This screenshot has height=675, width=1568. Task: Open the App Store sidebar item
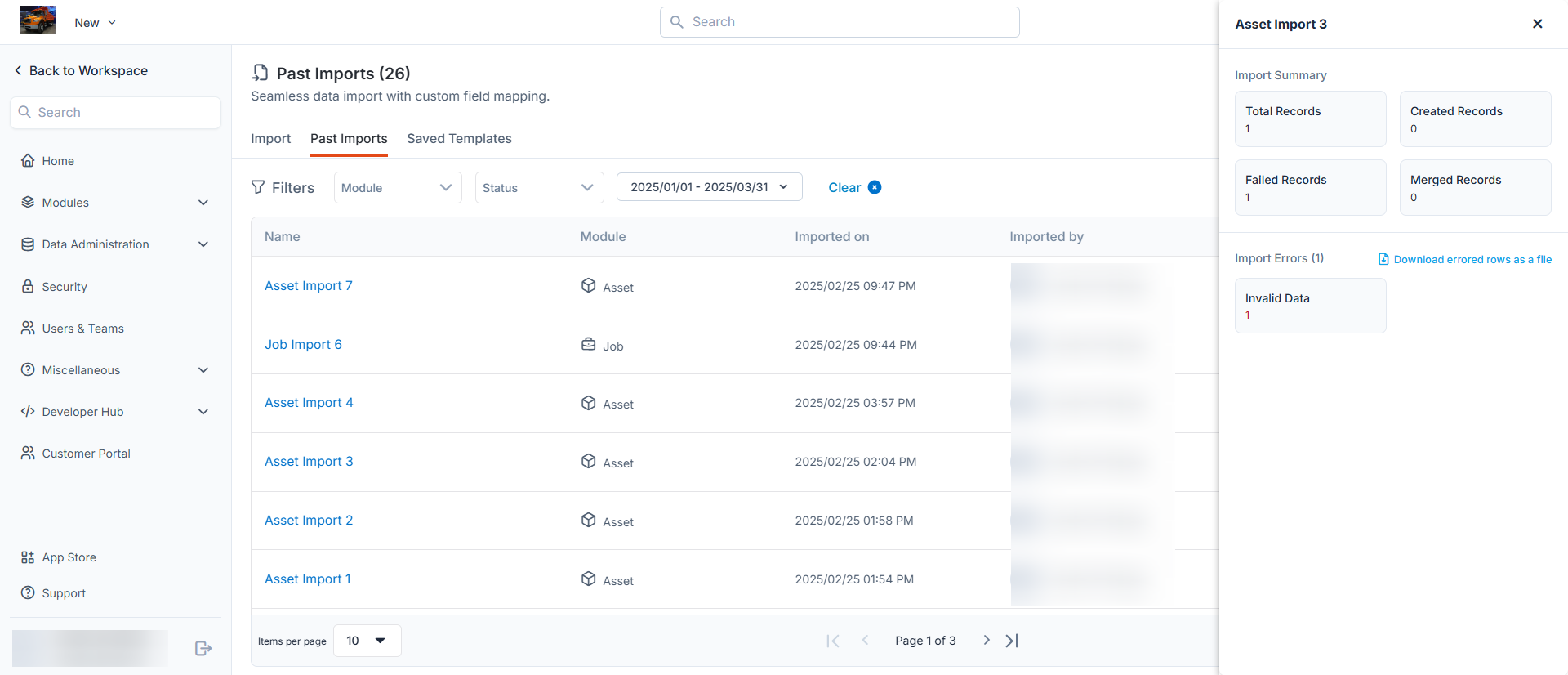[x=69, y=557]
